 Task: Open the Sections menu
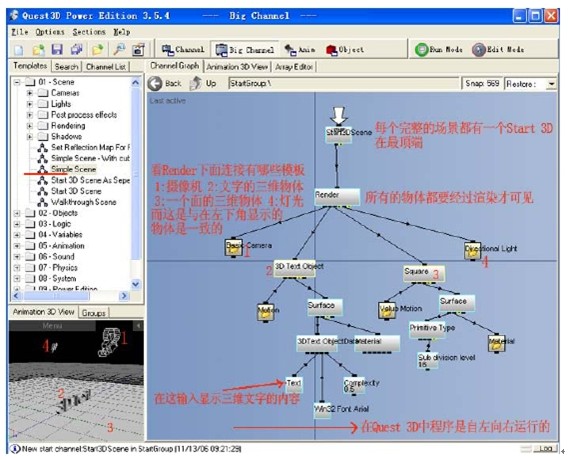click(x=89, y=32)
